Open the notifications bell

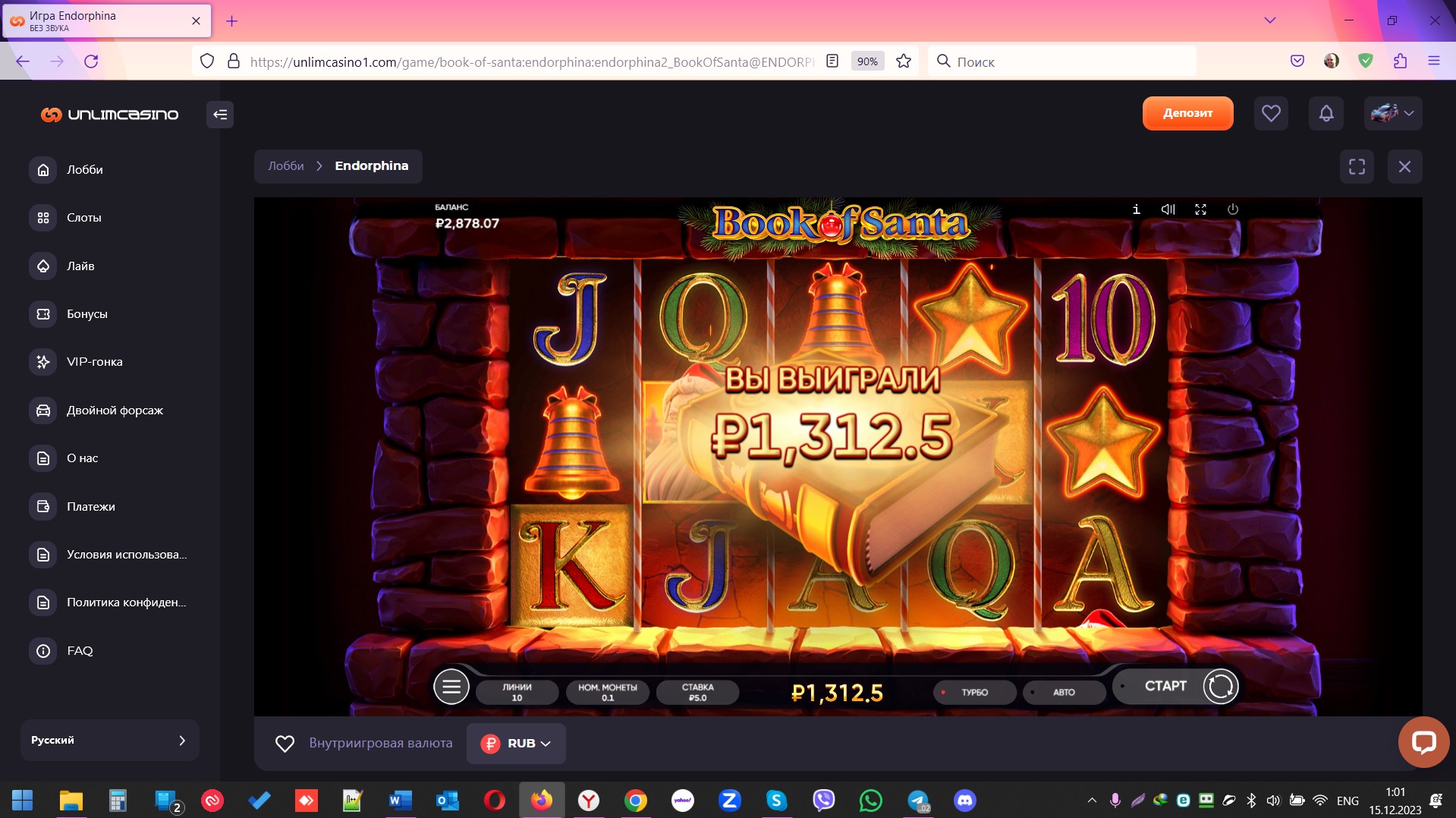(1325, 114)
